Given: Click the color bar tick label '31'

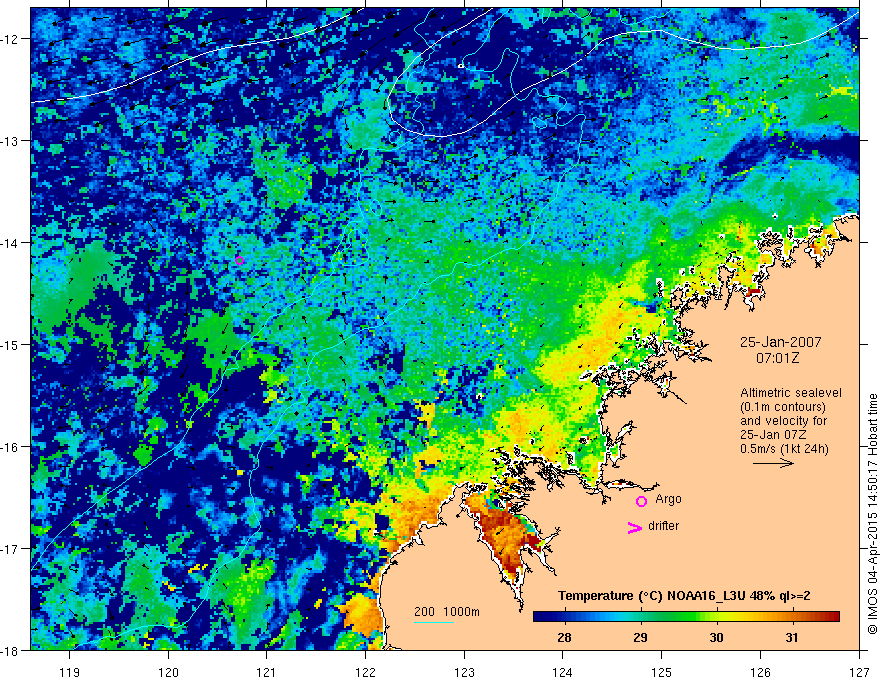Looking at the screenshot, I should (792, 637).
